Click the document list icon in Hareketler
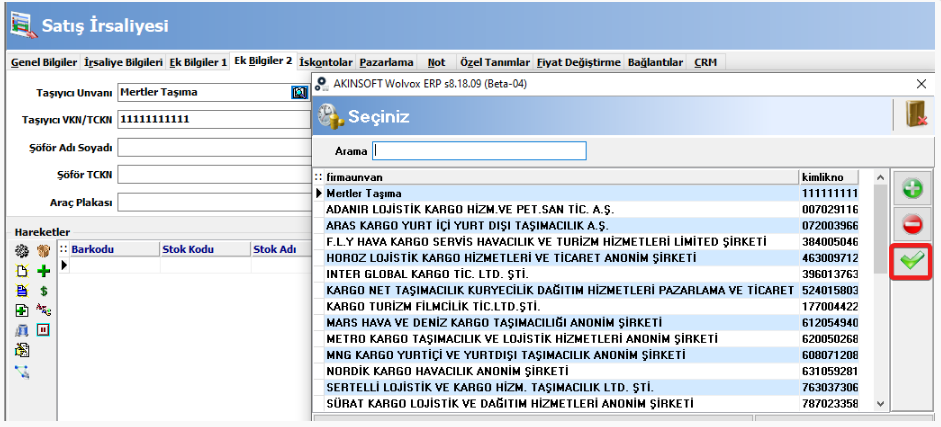941x427 pixels. click(x=22, y=350)
